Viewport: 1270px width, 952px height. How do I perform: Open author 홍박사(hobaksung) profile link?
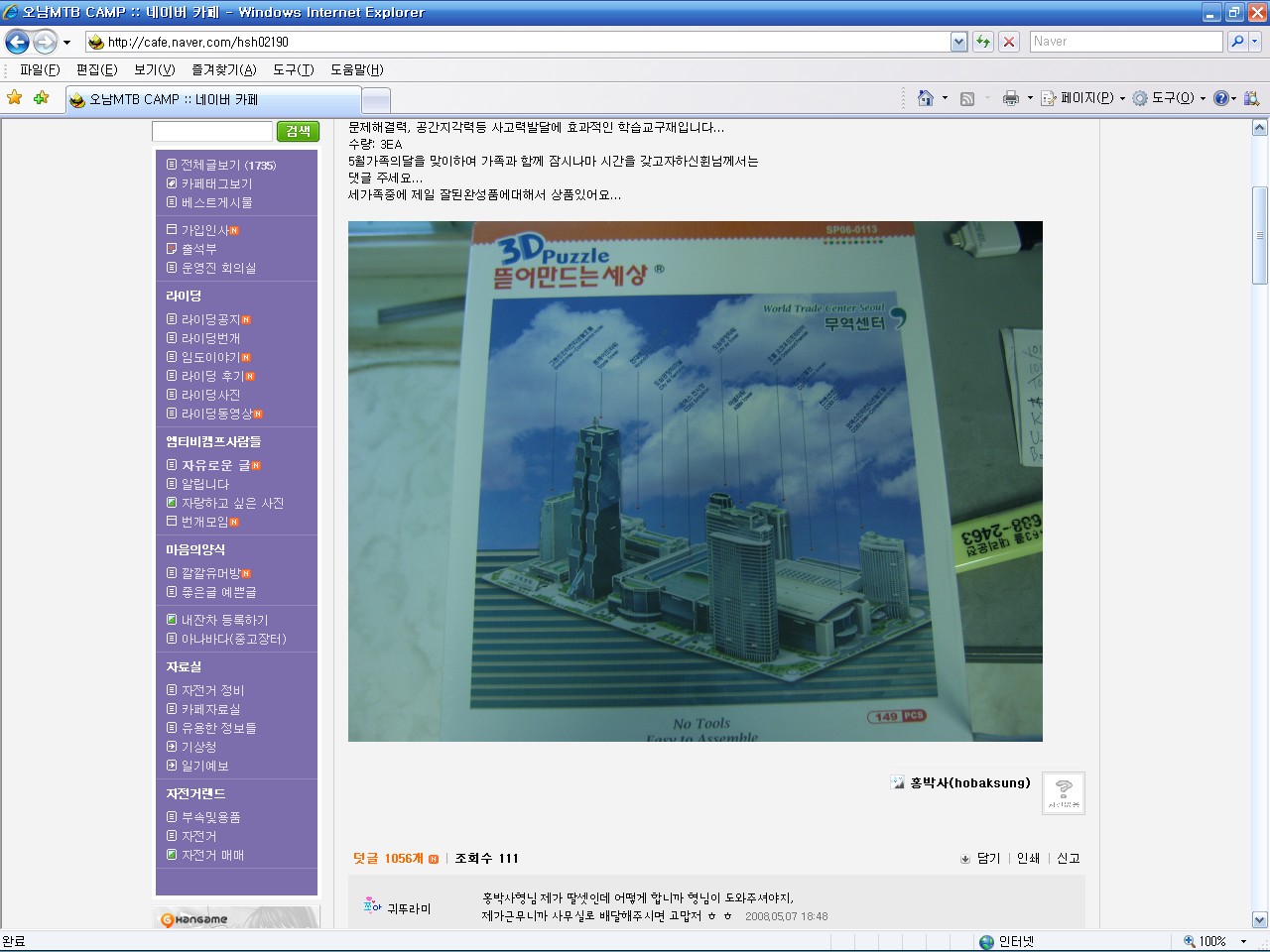click(969, 782)
